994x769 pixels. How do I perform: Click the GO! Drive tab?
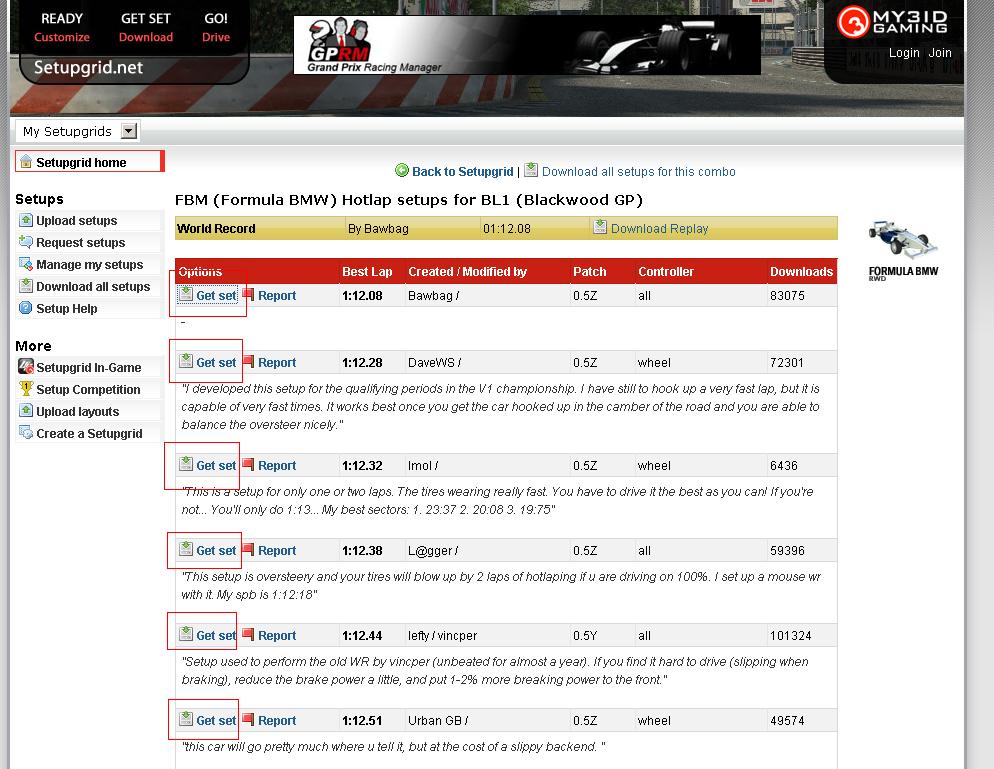tap(216, 27)
